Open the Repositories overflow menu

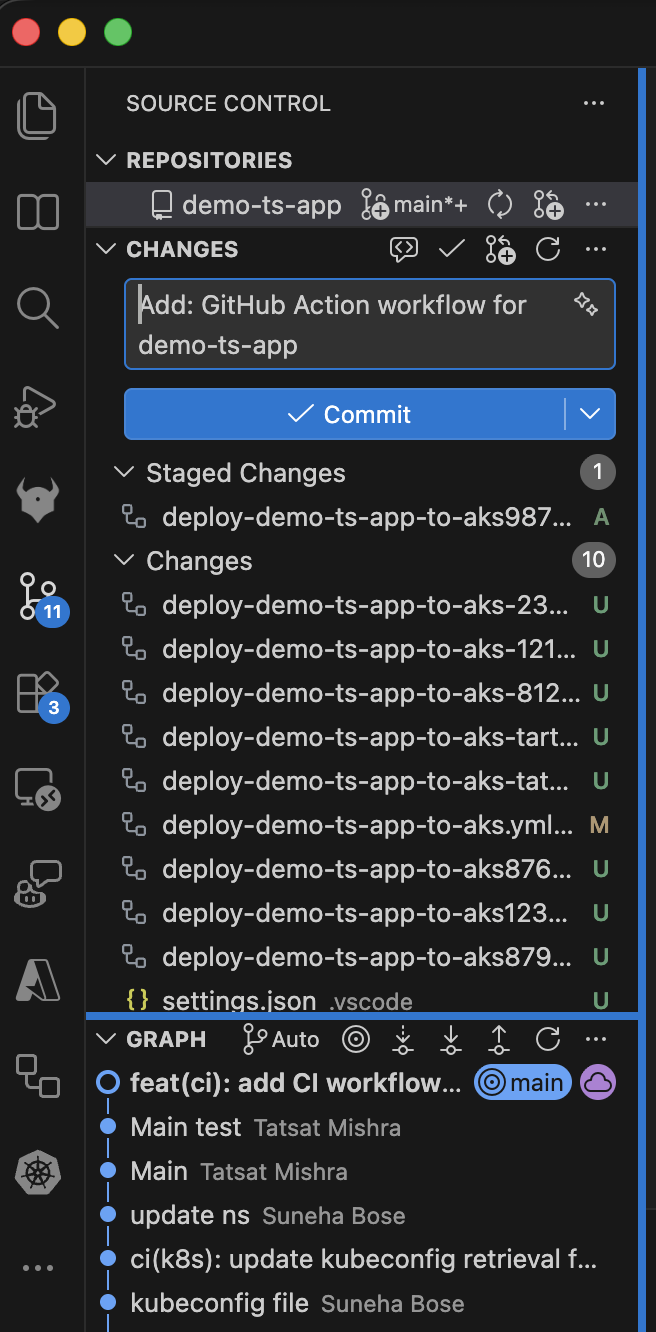pyautogui.click(x=596, y=204)
